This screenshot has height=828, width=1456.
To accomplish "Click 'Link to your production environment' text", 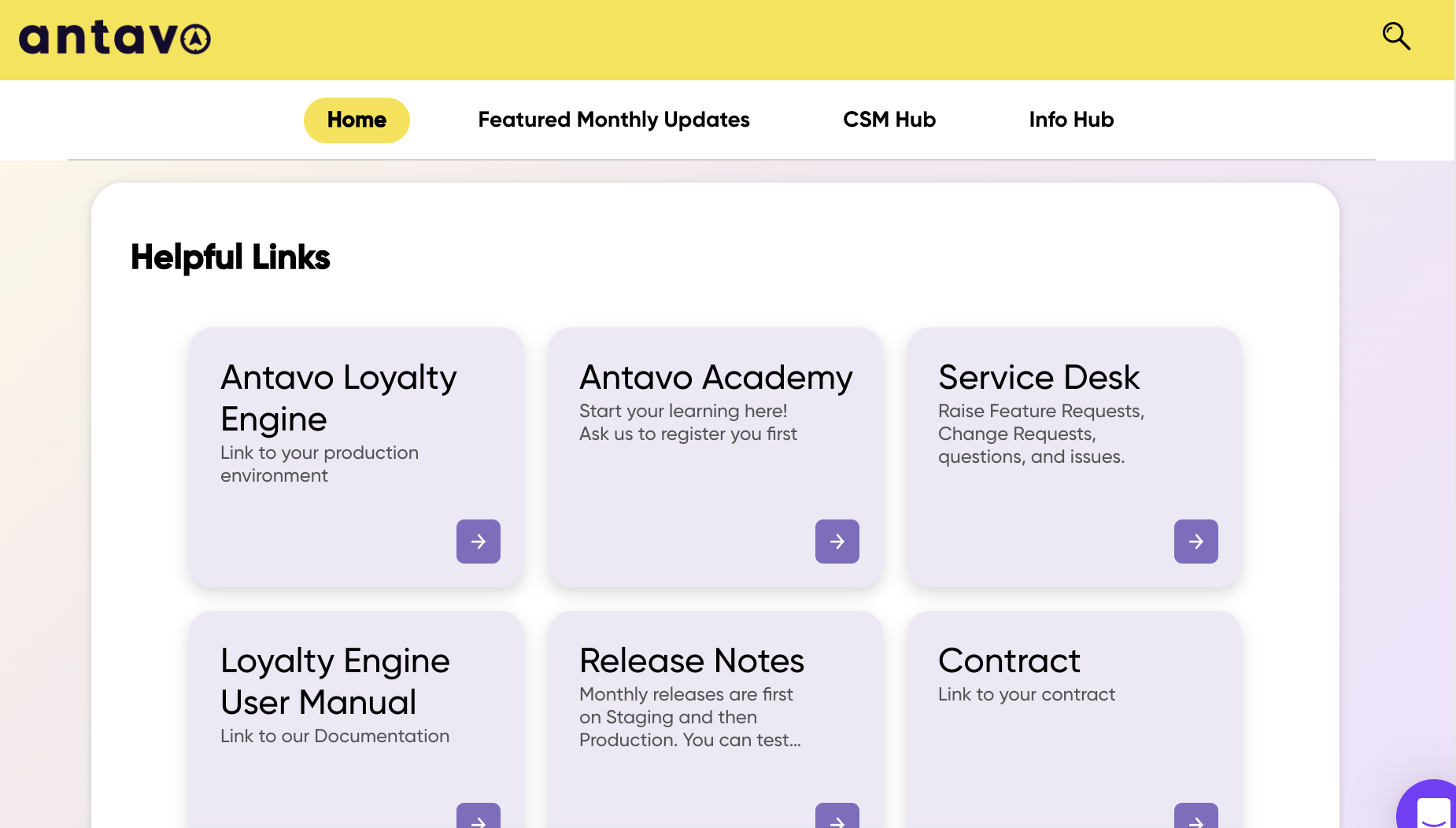I will [x=320, y=464].
